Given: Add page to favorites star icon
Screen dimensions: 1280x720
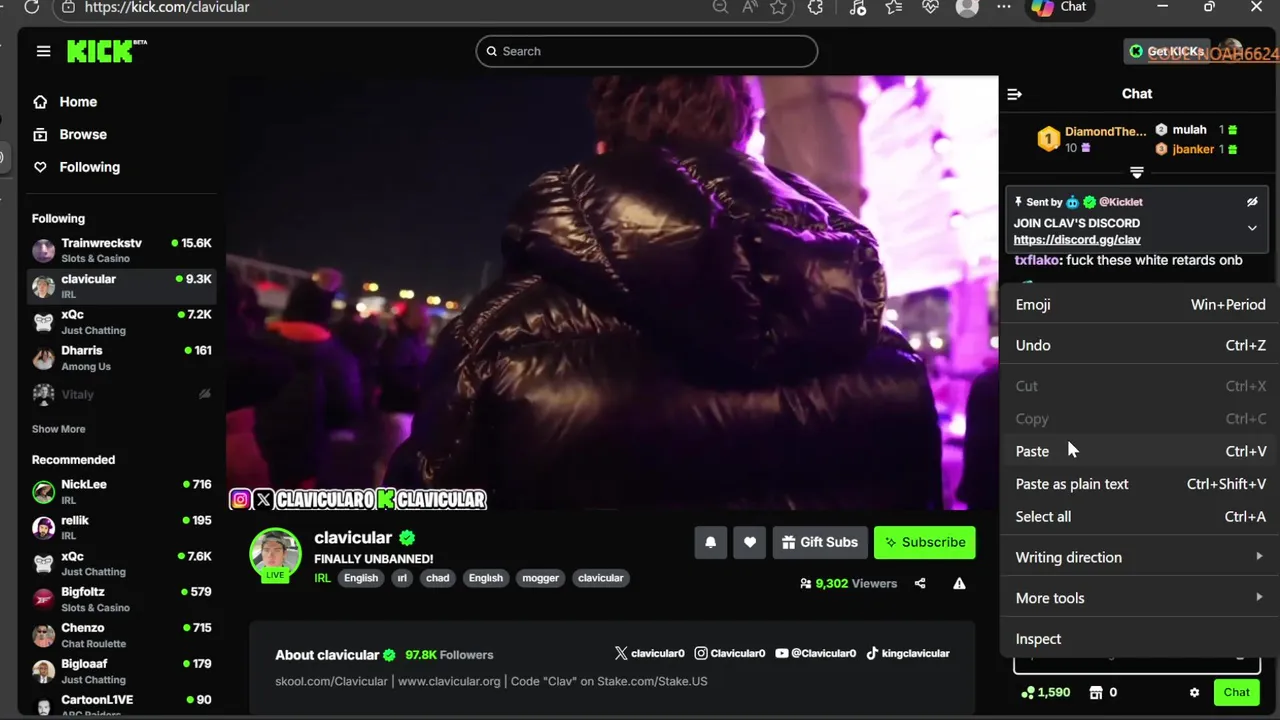Looking at the screenshot, I should (778, 7).
